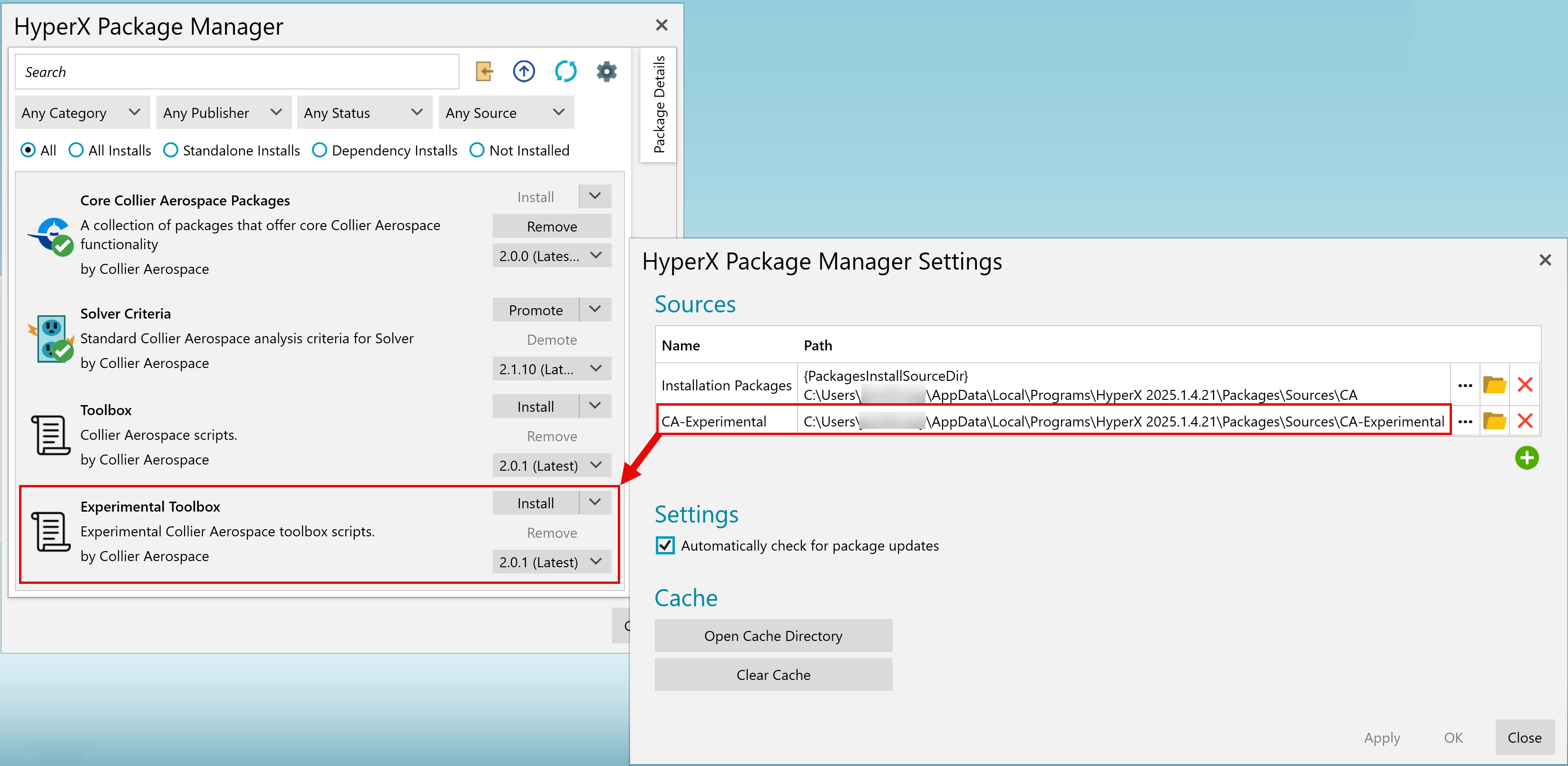This screenshot has width=1568, height=766.
Task: Add a new source with green plus
Action: coord(1527,458)
